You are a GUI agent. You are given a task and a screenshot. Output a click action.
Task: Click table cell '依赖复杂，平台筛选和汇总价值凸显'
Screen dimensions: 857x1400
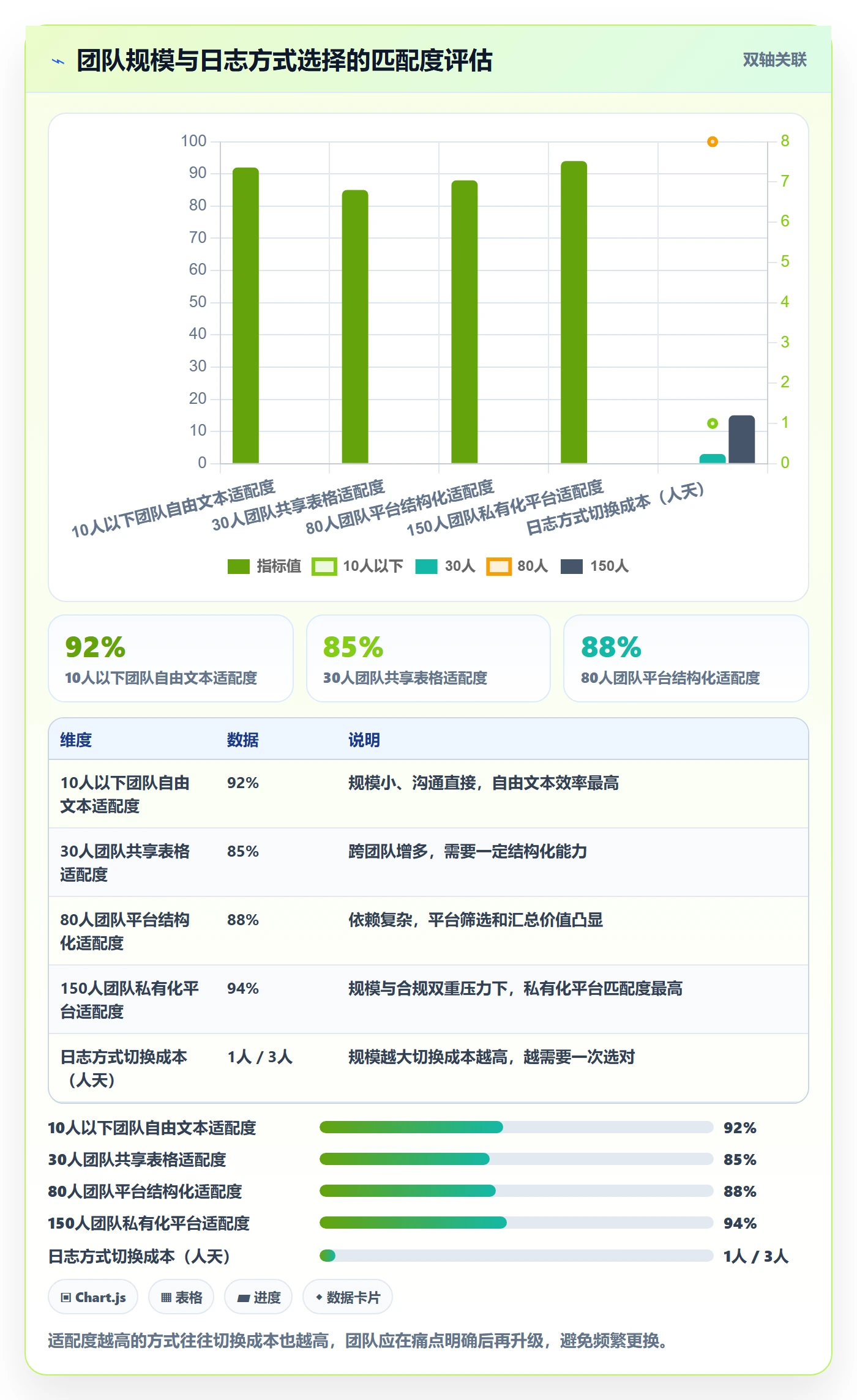[x=476, y=920]
